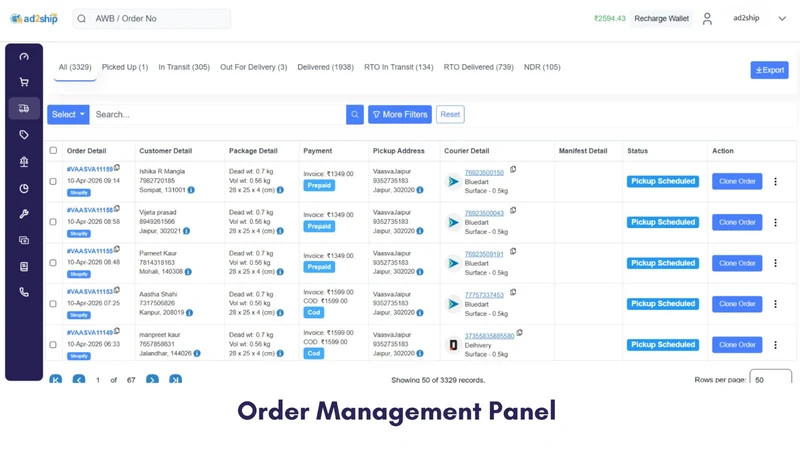Click Pickup Scheduled status for order #VAASVA11158
The height and width of the screenshot is (450, 800).
point(663,222)
